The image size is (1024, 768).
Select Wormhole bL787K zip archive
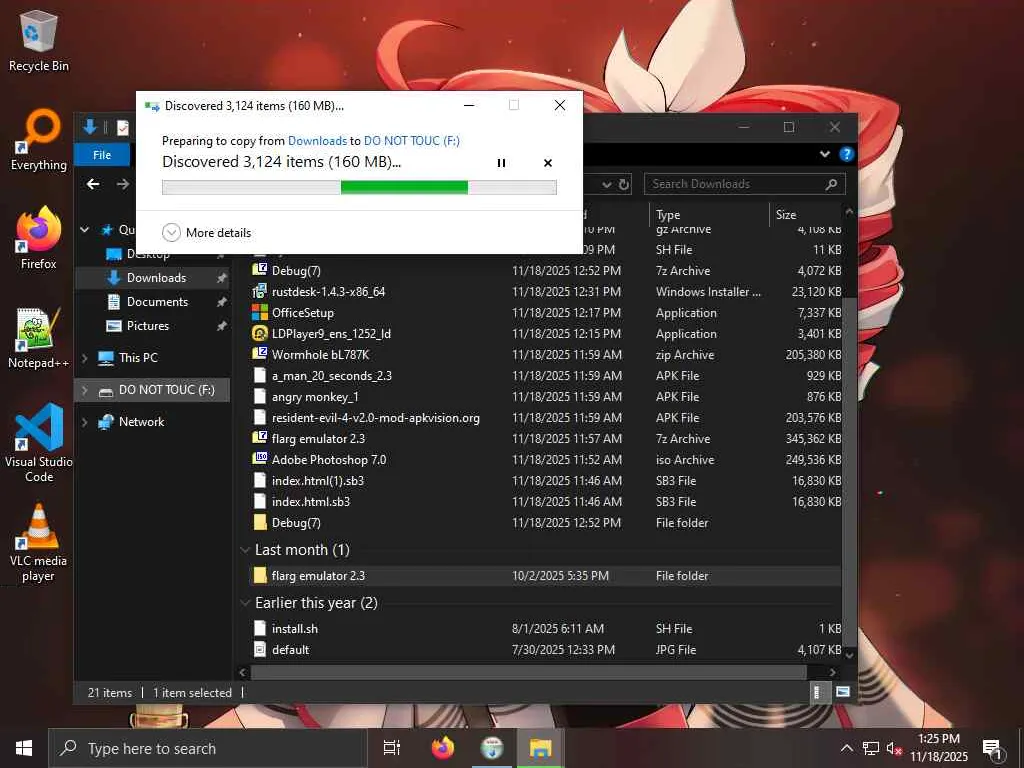(x=546, y=355)
